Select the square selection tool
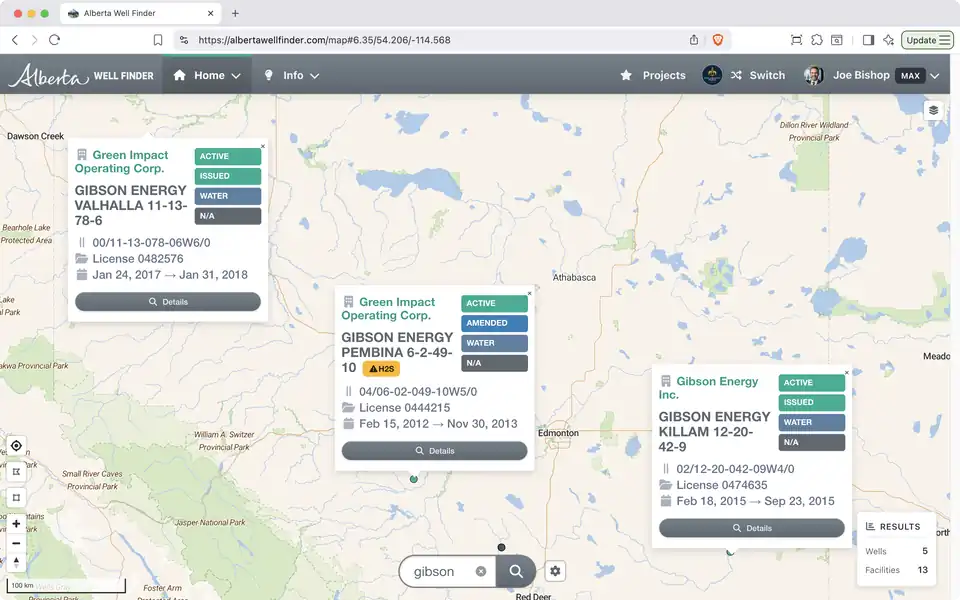The width and height of the screenshot is (960, 600). pos(17,498)
